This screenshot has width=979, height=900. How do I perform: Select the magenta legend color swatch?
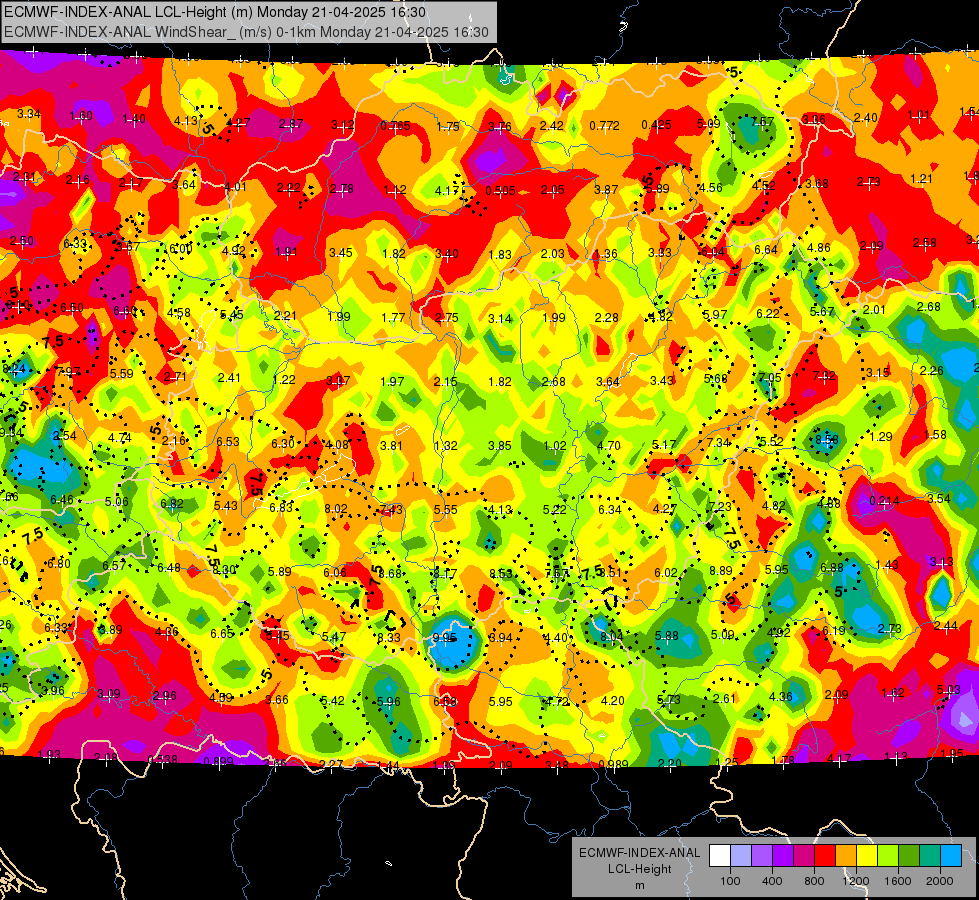coord(804,855)
